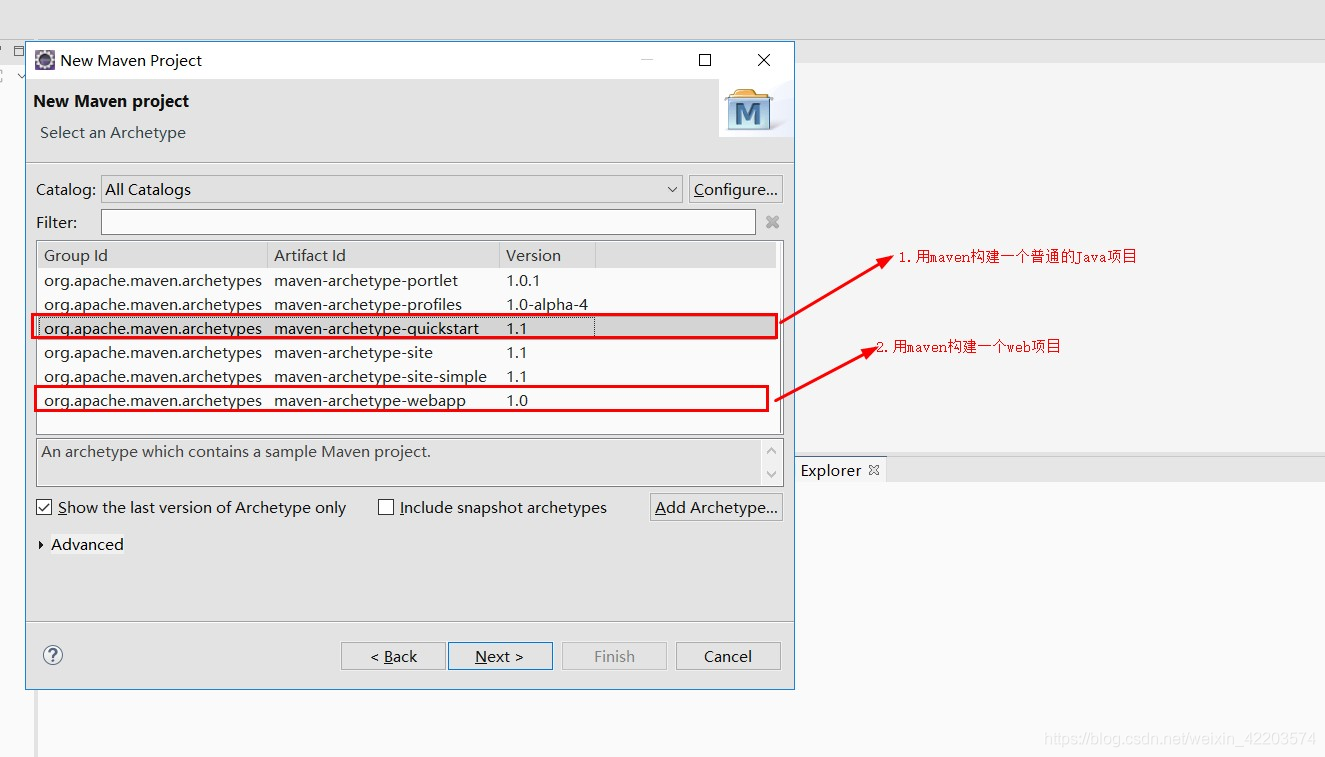Click the archetype description text area
The width and height of the screenshot is (1325, 757).
400,463
